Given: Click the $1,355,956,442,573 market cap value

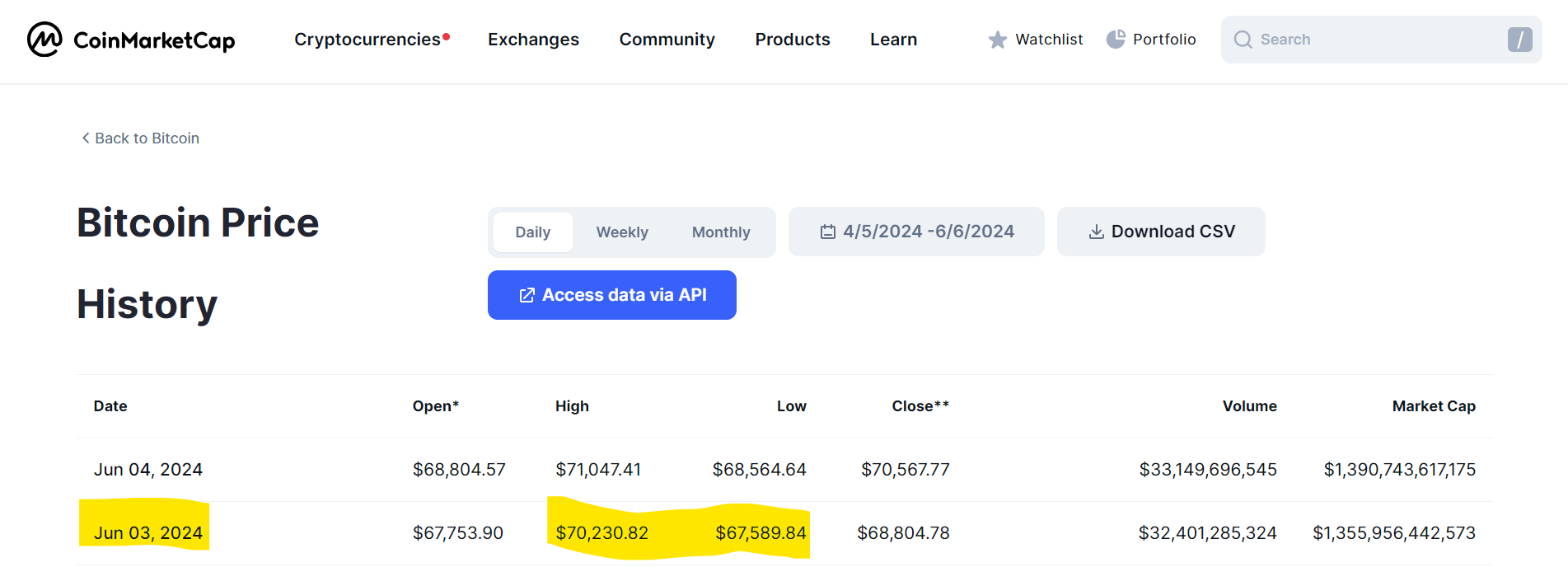Looking at the screenshot, I should click(x=1394, y=533).
